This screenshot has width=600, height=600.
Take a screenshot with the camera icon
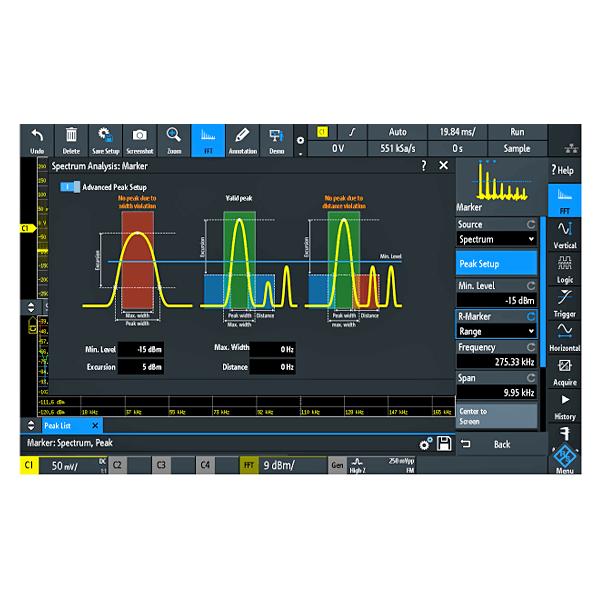click(x=140, y=136)
